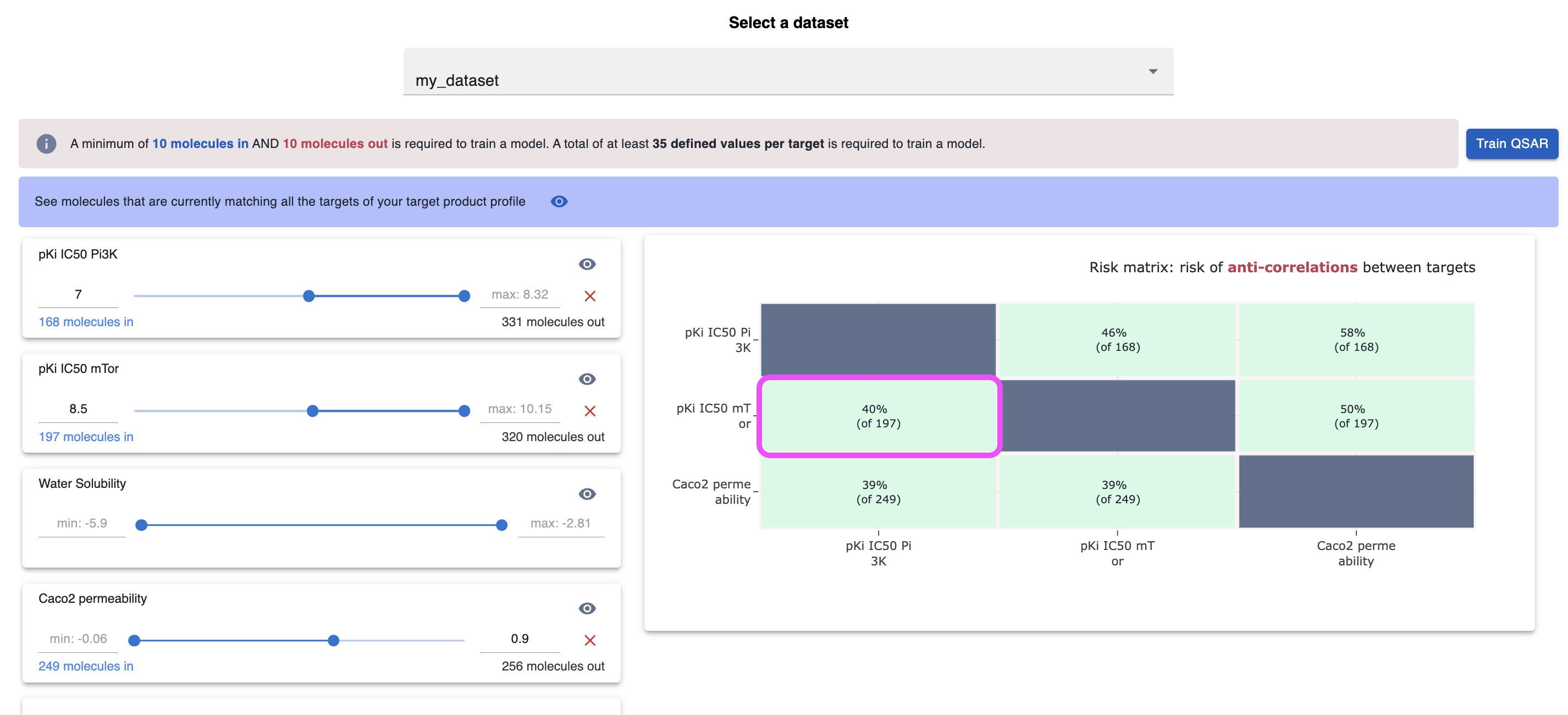Remove the pKi IC50 Pi3K minimum filter
The width and height of the screenshot is (1568, 715).
coord(589,296)
